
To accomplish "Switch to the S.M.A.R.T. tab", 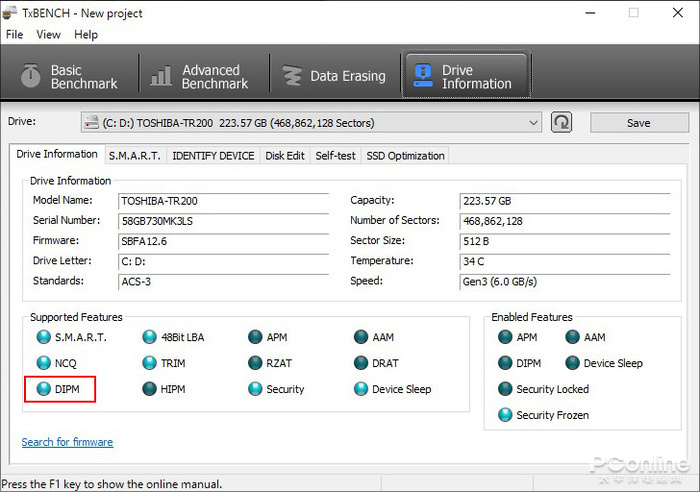I will [134, 156].
